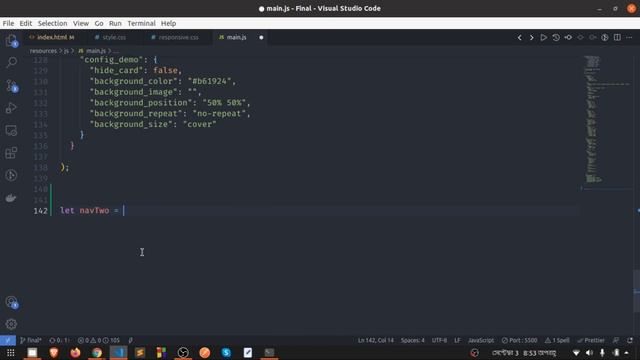Click the open changes commit-node icon
Screen dimensions: 640x360
(x=568, y=38)
